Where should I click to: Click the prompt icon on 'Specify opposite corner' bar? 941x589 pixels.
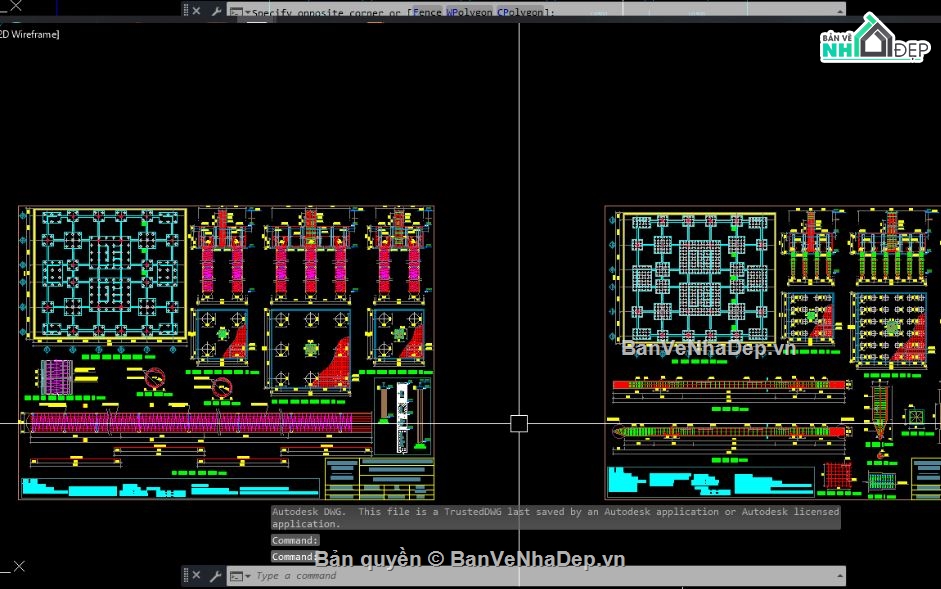tap(234, 12)
